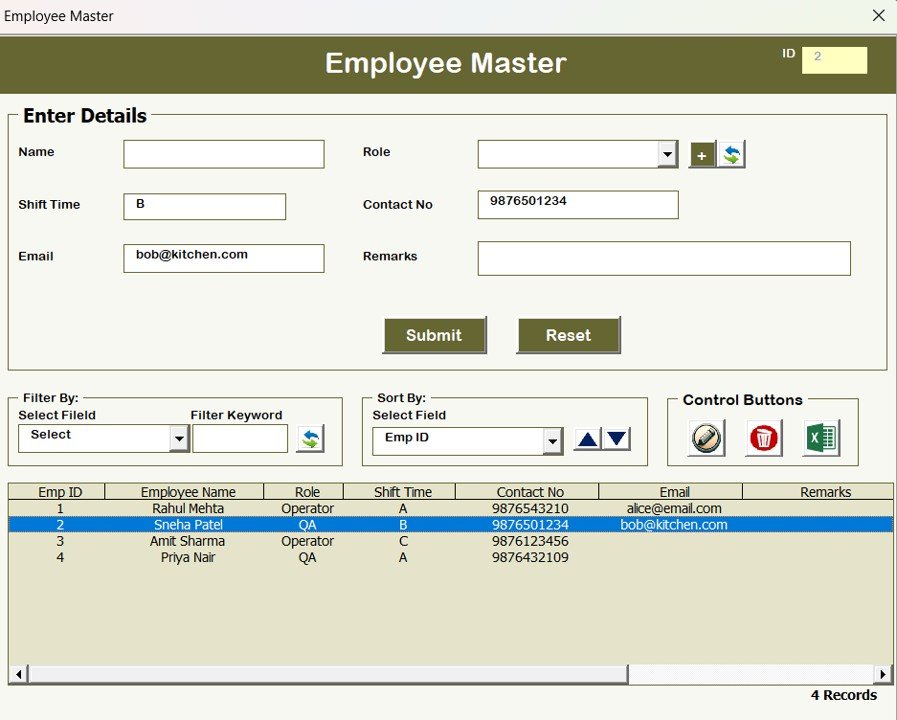Sort records descending with the down triangle
Image resolution: width=897 pixels, height=720 pixels.
614,439
